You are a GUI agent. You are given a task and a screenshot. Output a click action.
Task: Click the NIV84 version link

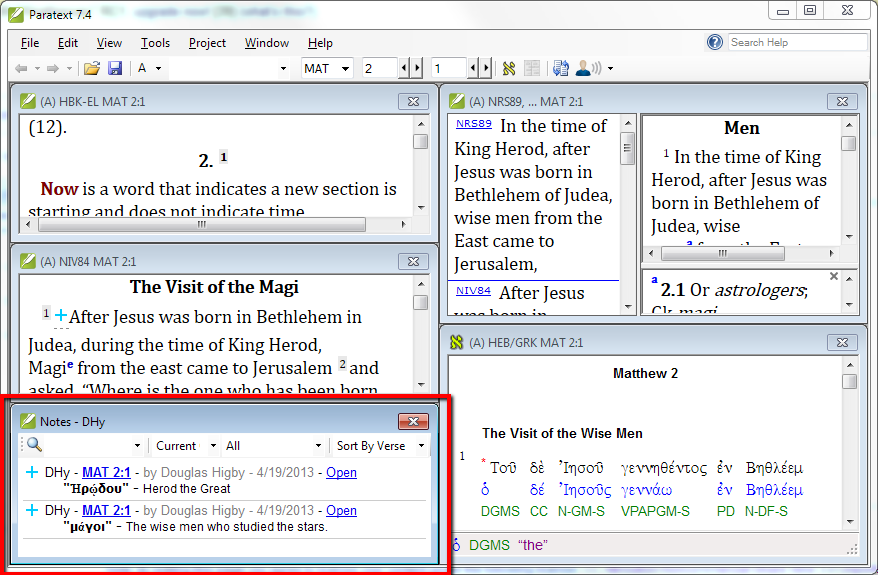coord(473,291)
